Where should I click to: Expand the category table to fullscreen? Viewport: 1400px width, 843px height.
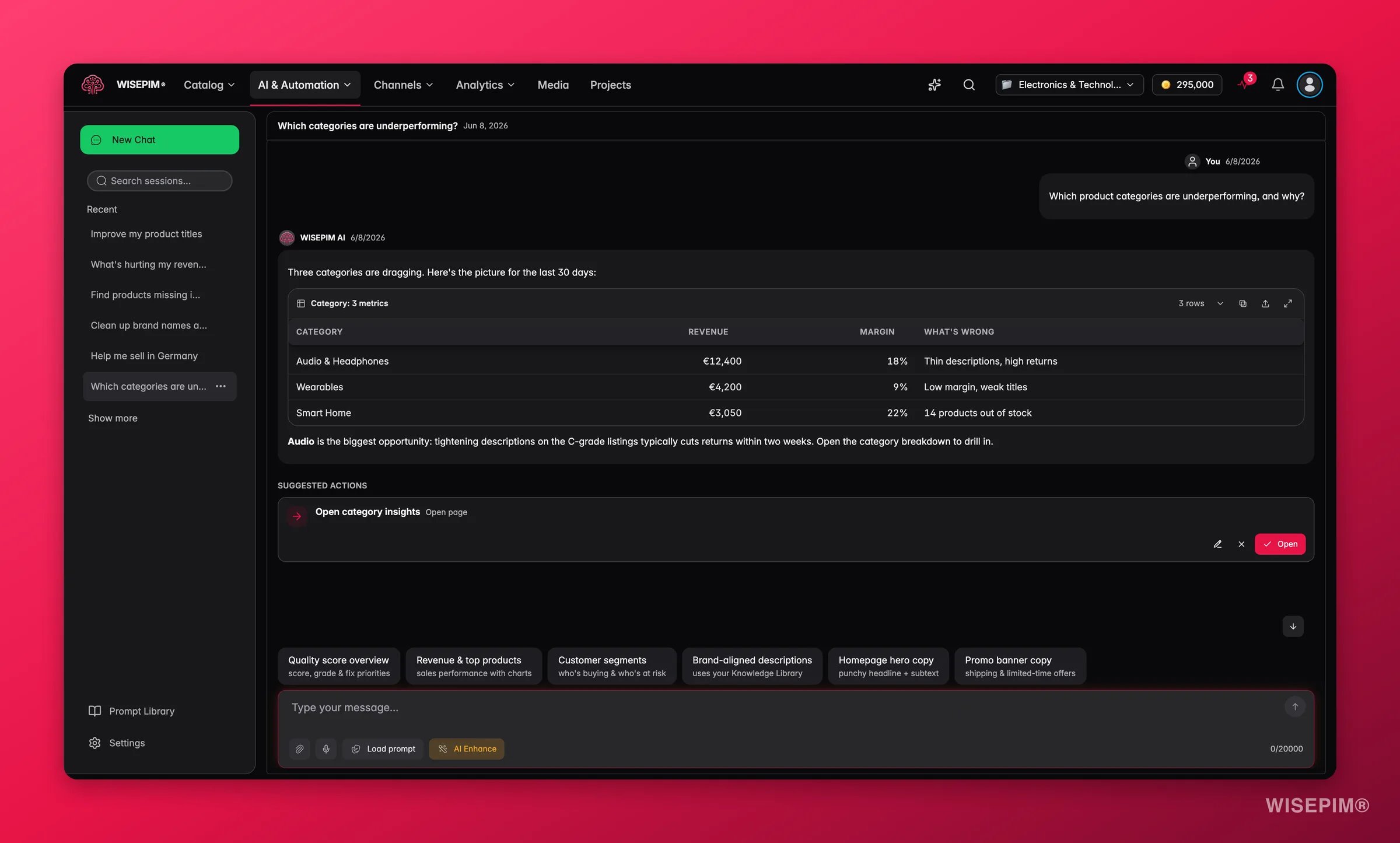click(1288, 303)
